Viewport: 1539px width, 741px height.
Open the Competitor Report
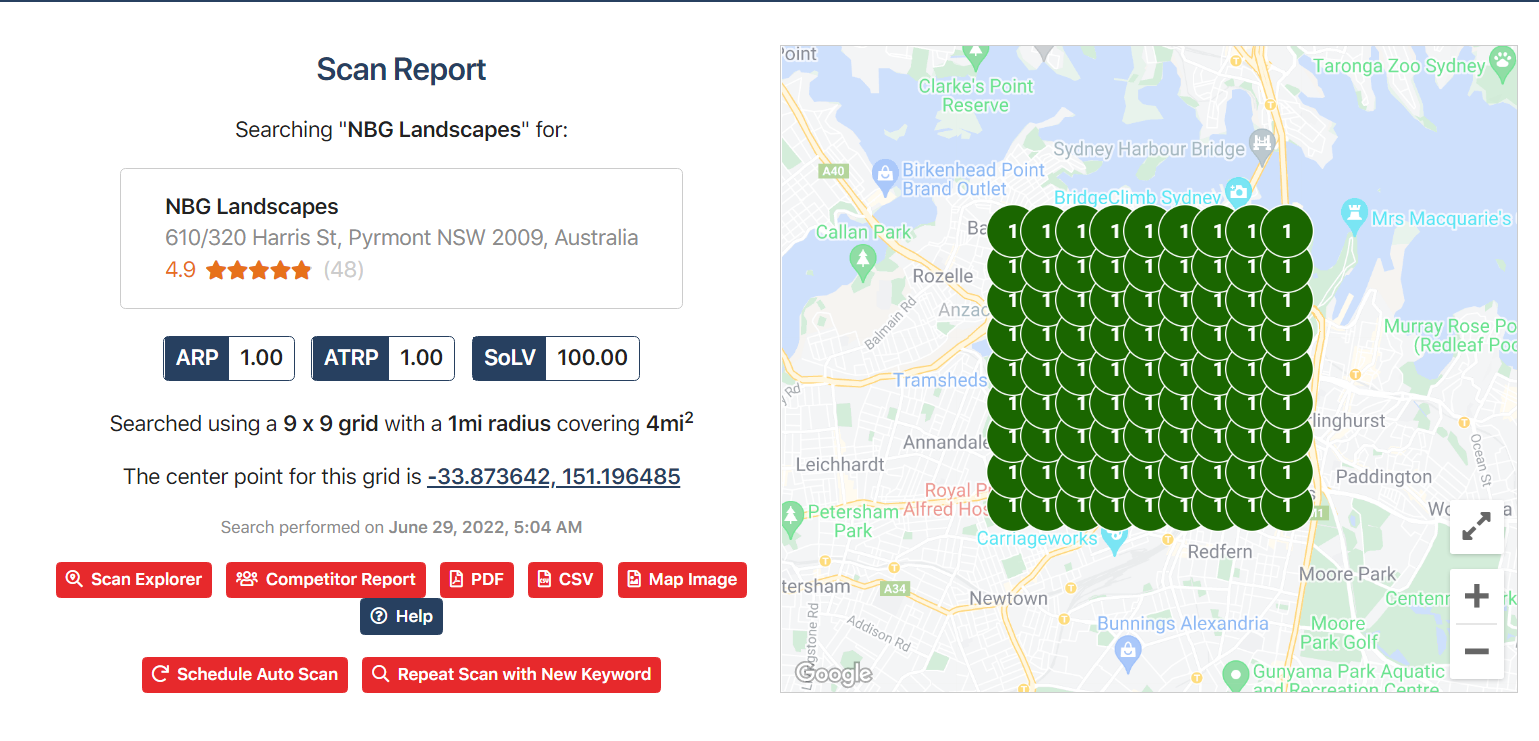tap(326, 580)
